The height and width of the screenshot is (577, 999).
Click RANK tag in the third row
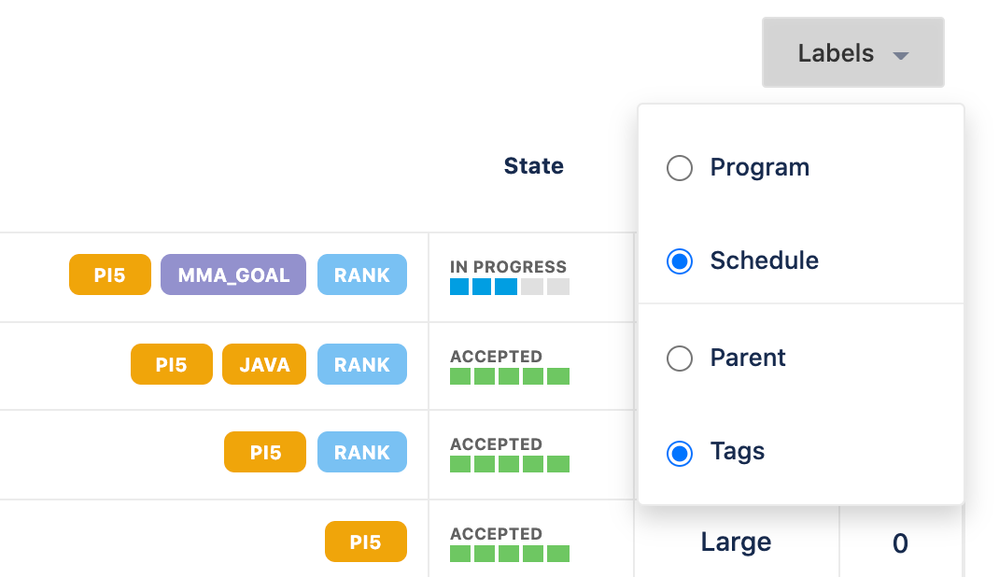pos(362,452)
